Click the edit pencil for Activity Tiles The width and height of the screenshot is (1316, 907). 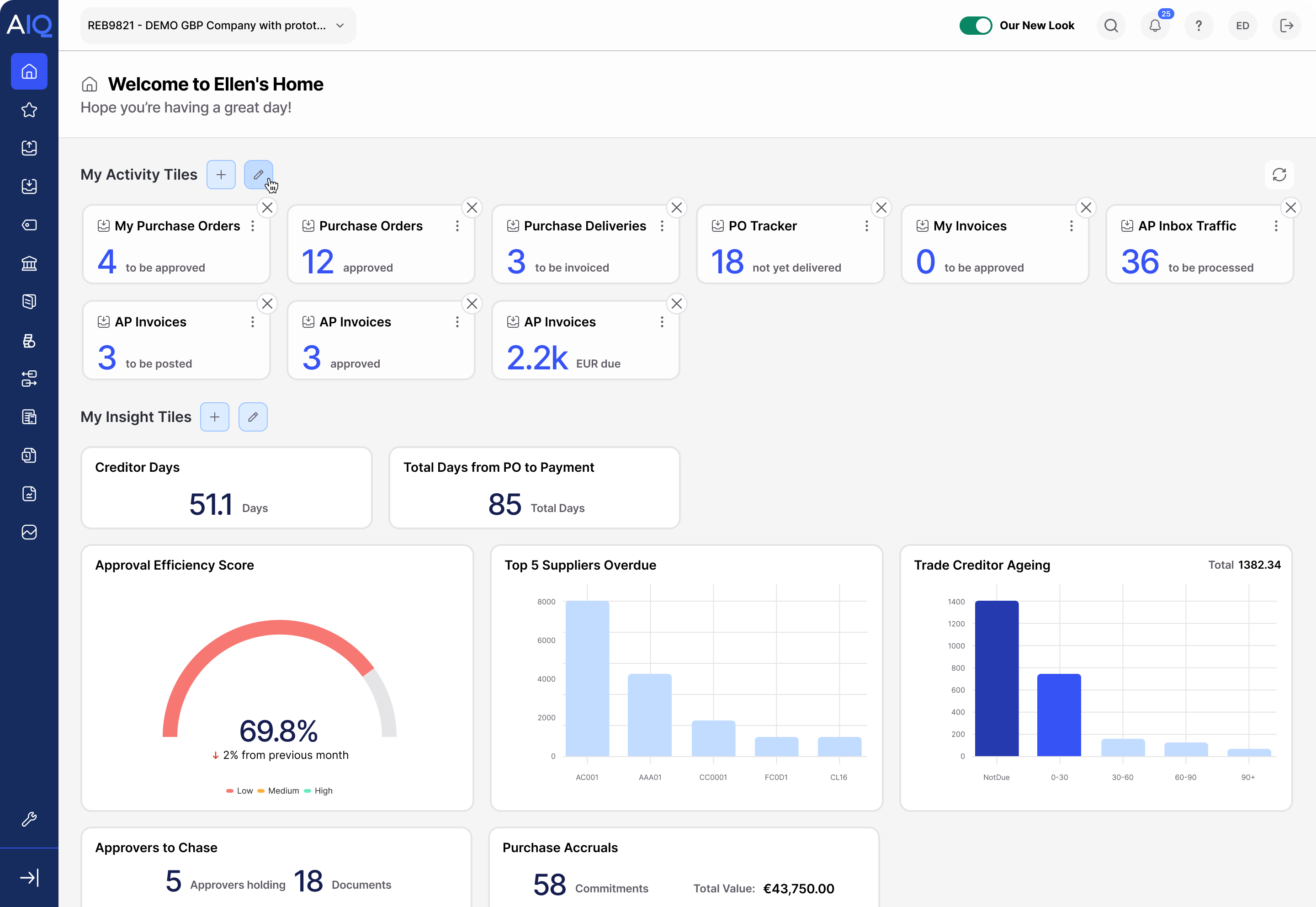pos(259,175)
